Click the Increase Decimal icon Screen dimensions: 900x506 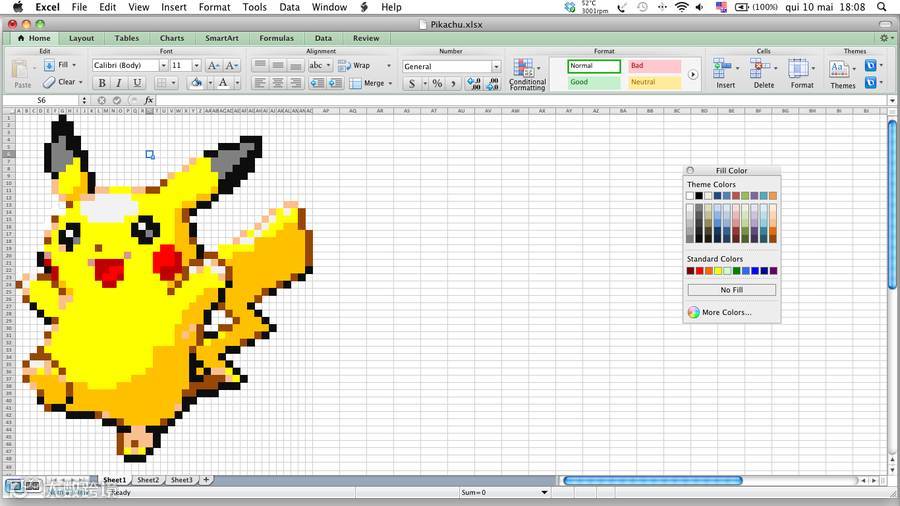pos(474,84)
